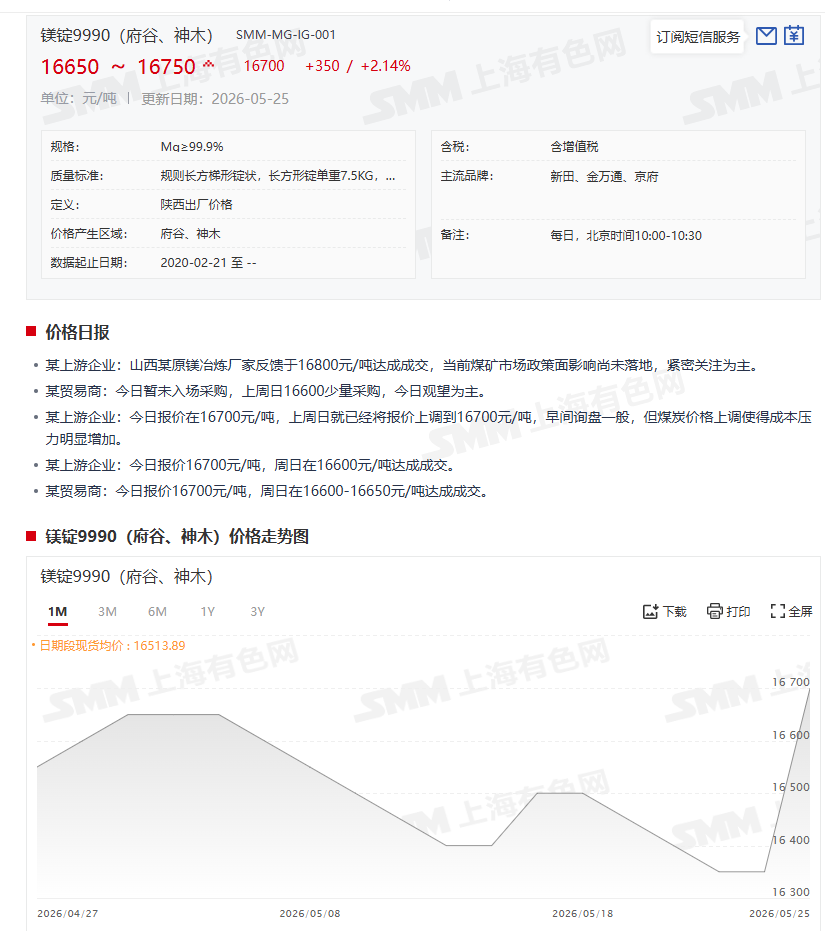Switch to the 6M time range tab

[157, 612]
